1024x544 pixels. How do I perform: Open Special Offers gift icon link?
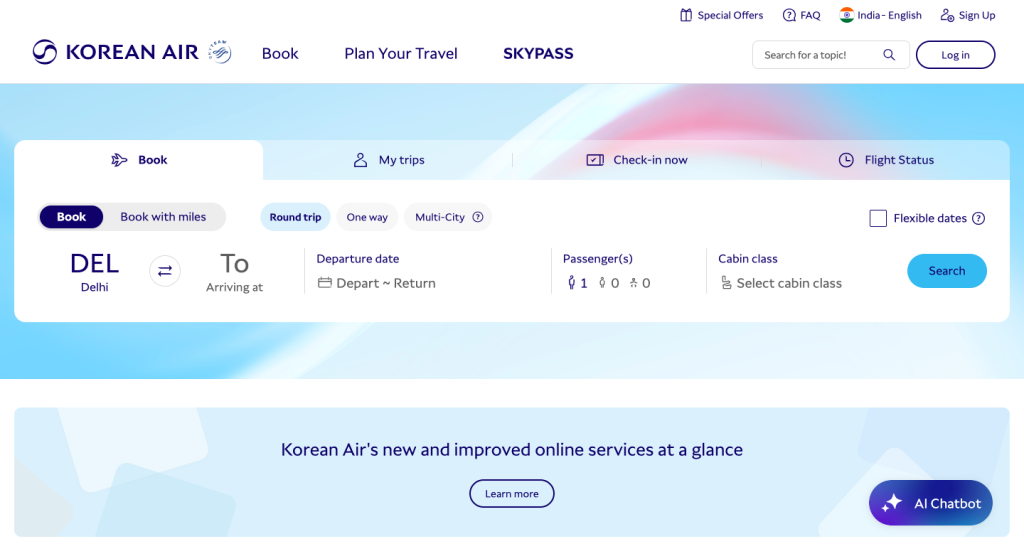(686, 15)
